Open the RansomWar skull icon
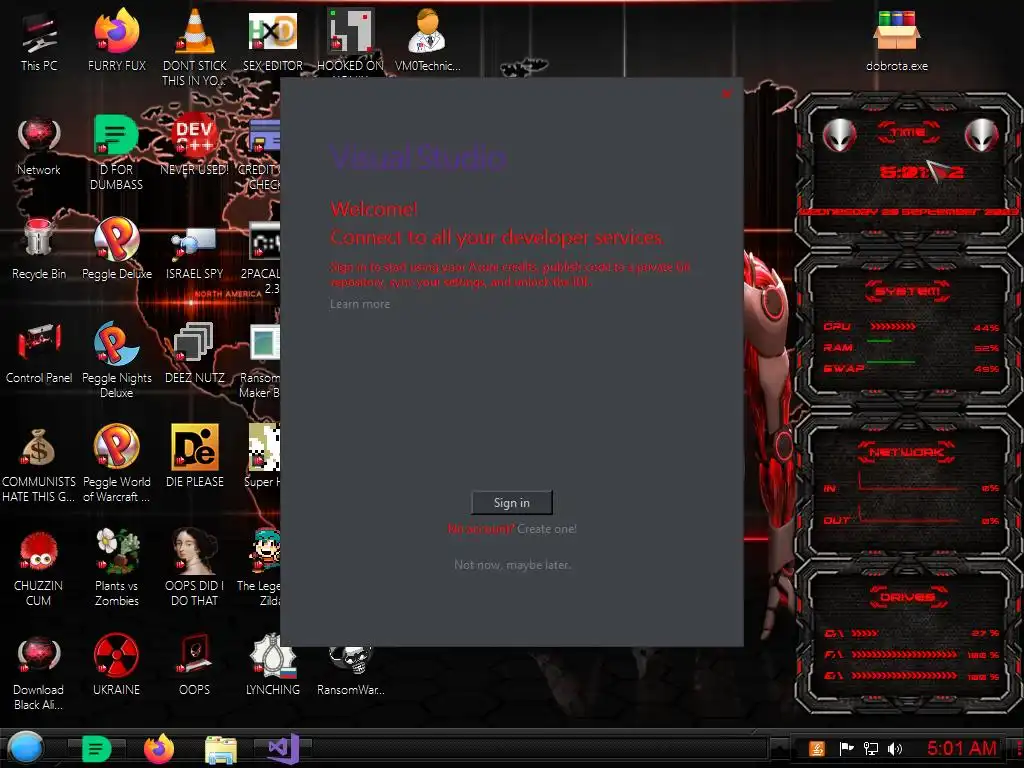The image size is (1024, 768). (350, 669)
